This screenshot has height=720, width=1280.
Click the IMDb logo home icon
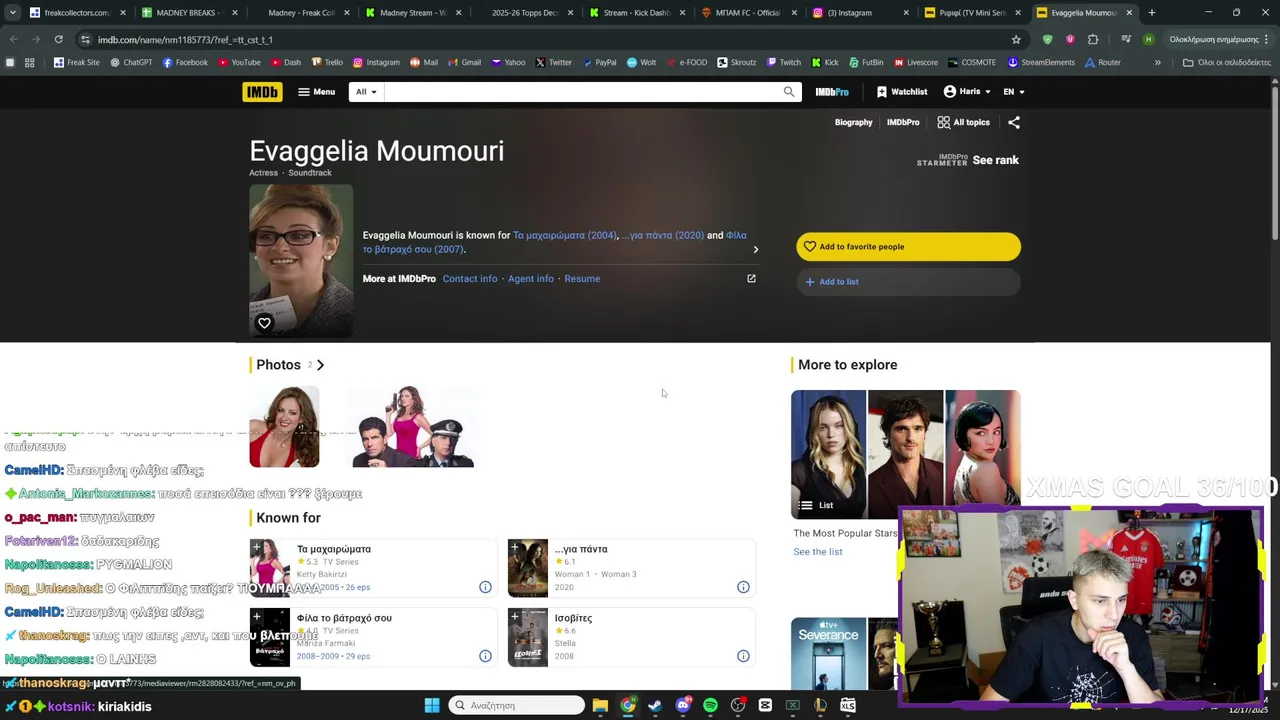262,92
